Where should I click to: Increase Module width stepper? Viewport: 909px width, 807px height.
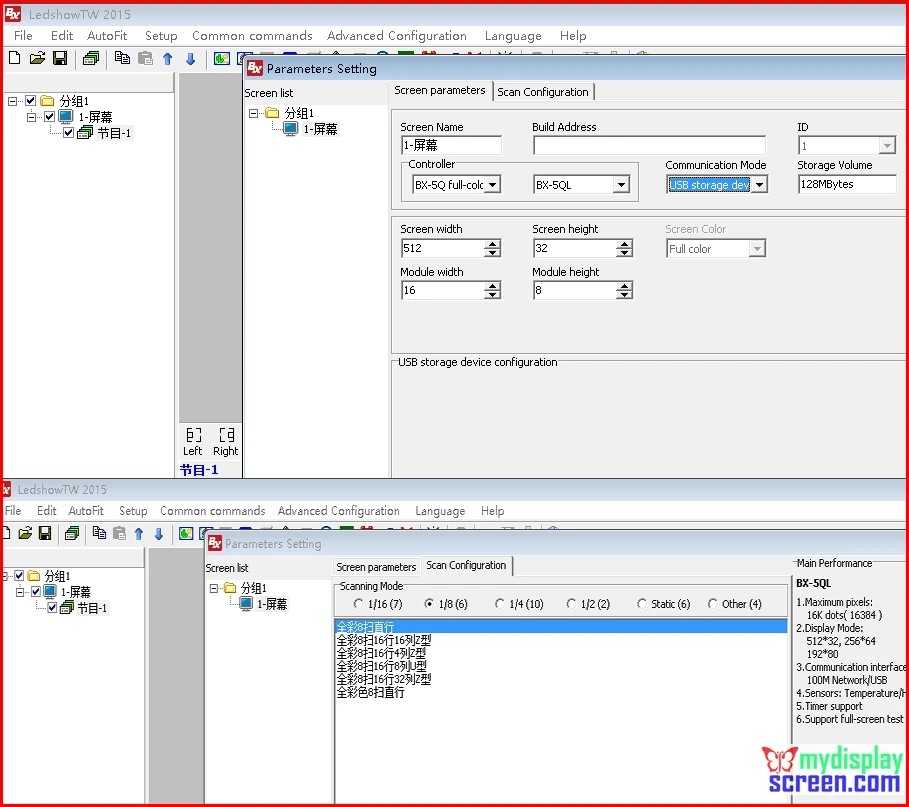coord(492,286)
